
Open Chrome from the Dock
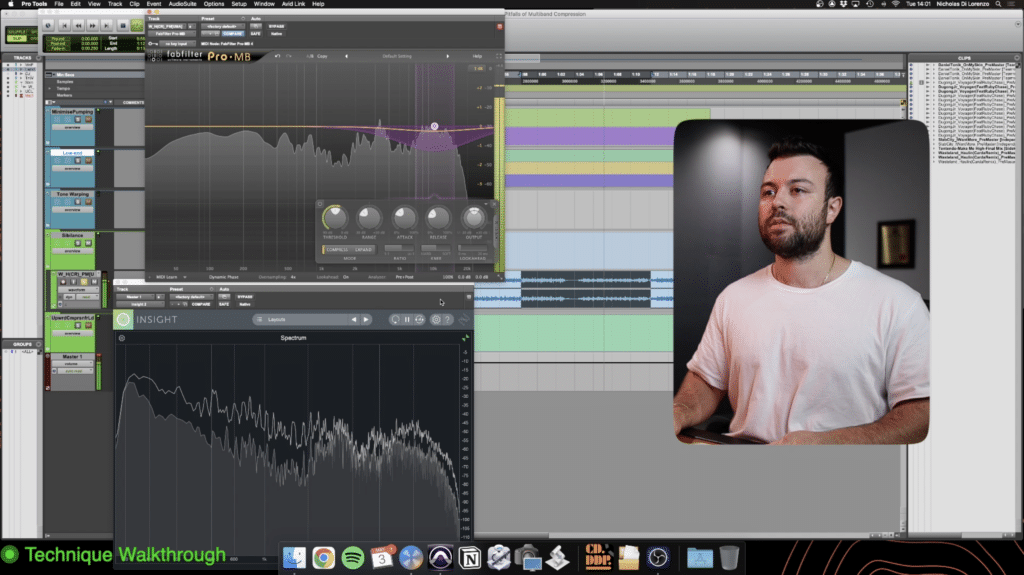323,557
